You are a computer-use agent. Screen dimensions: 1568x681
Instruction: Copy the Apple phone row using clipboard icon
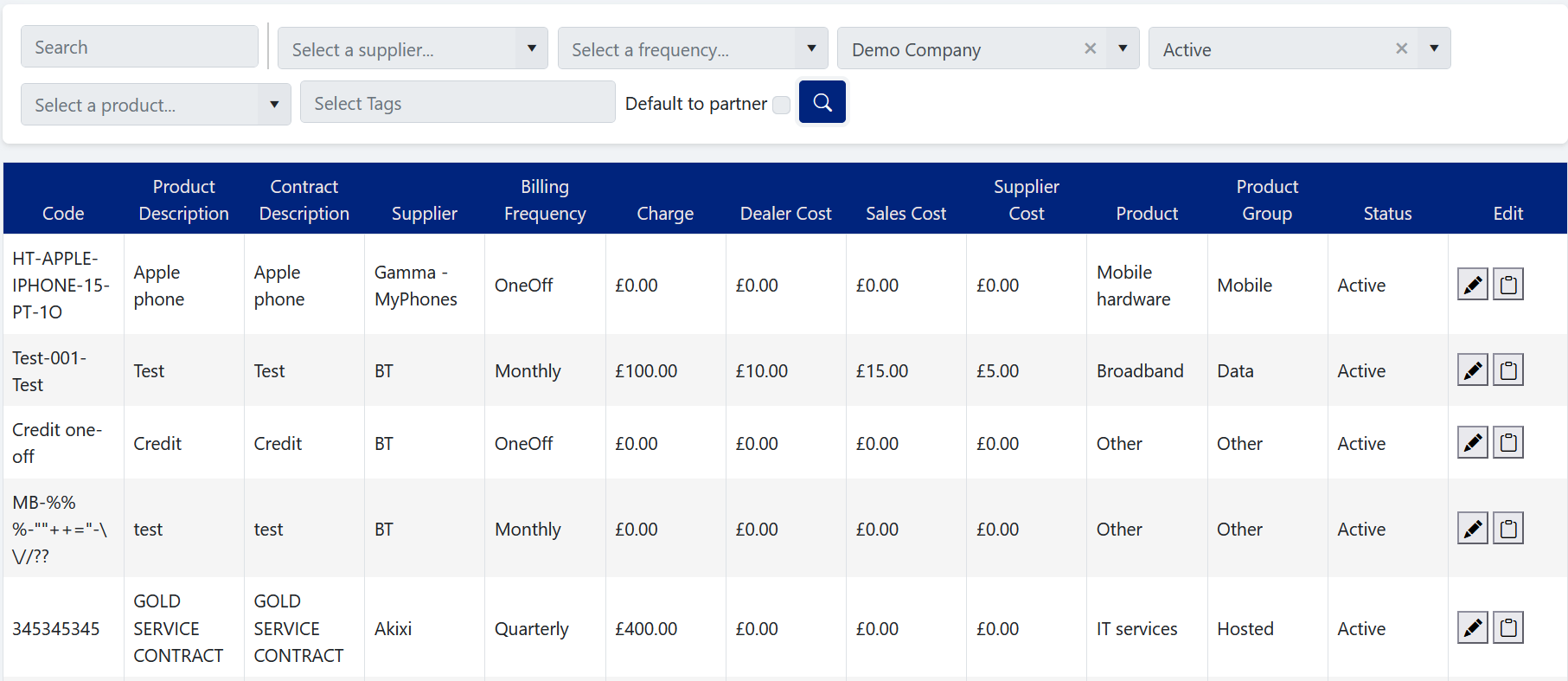coord(1507,285)
